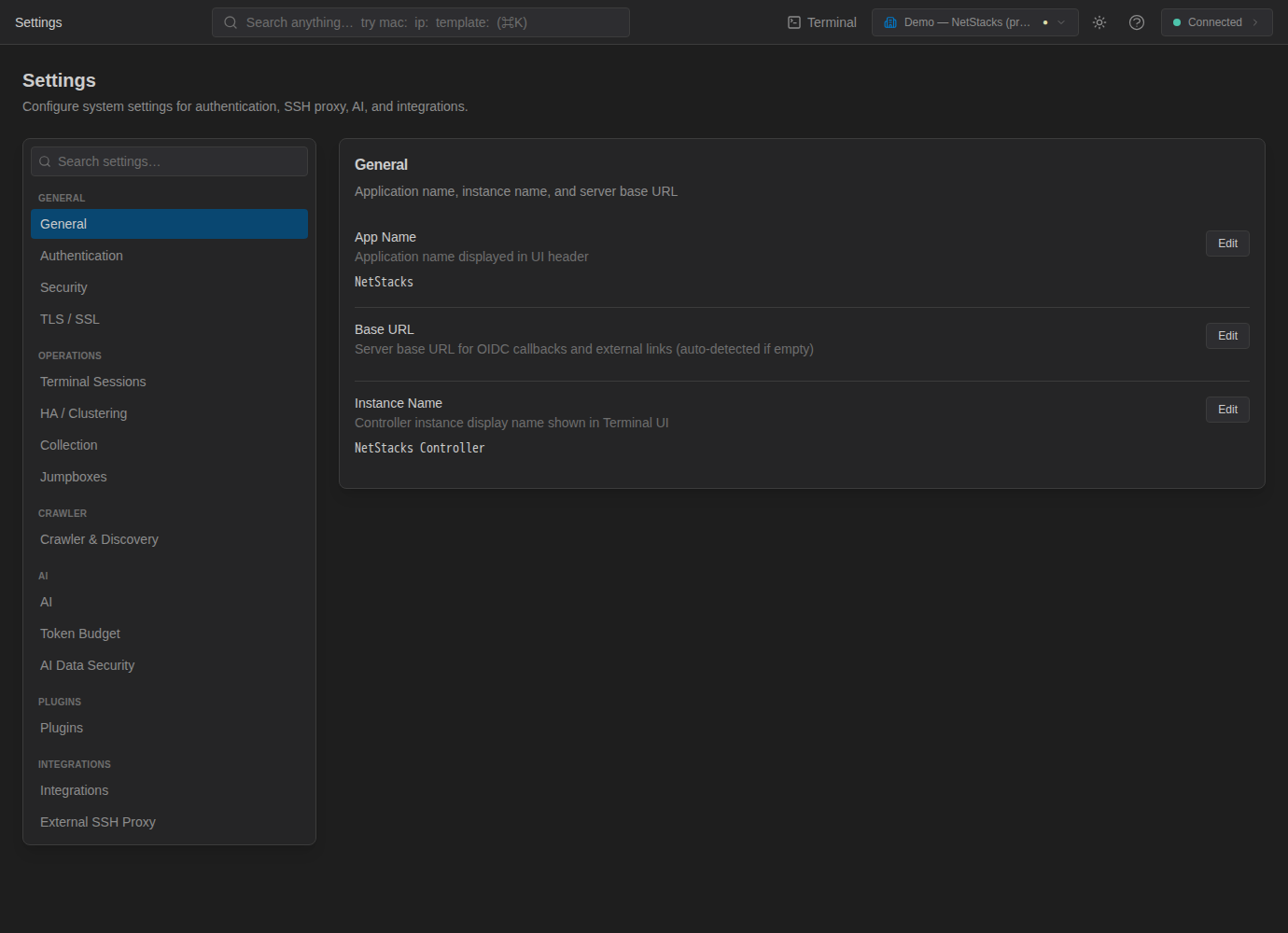Go to AI Data Security settings
Viewport: 1288px width, 933px height.
click(x=169, y=665)
